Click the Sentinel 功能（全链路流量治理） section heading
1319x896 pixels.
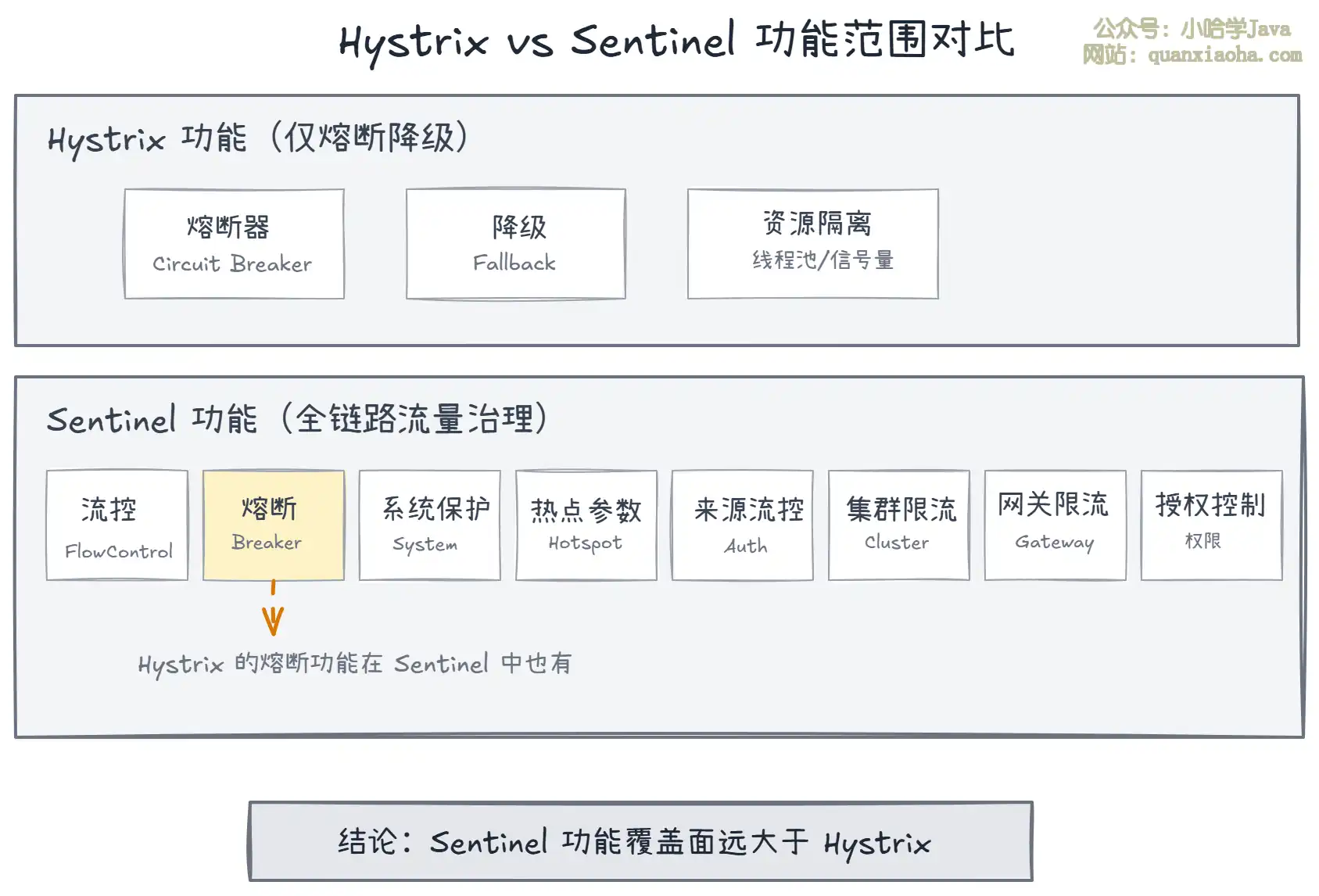pos(297,419)
